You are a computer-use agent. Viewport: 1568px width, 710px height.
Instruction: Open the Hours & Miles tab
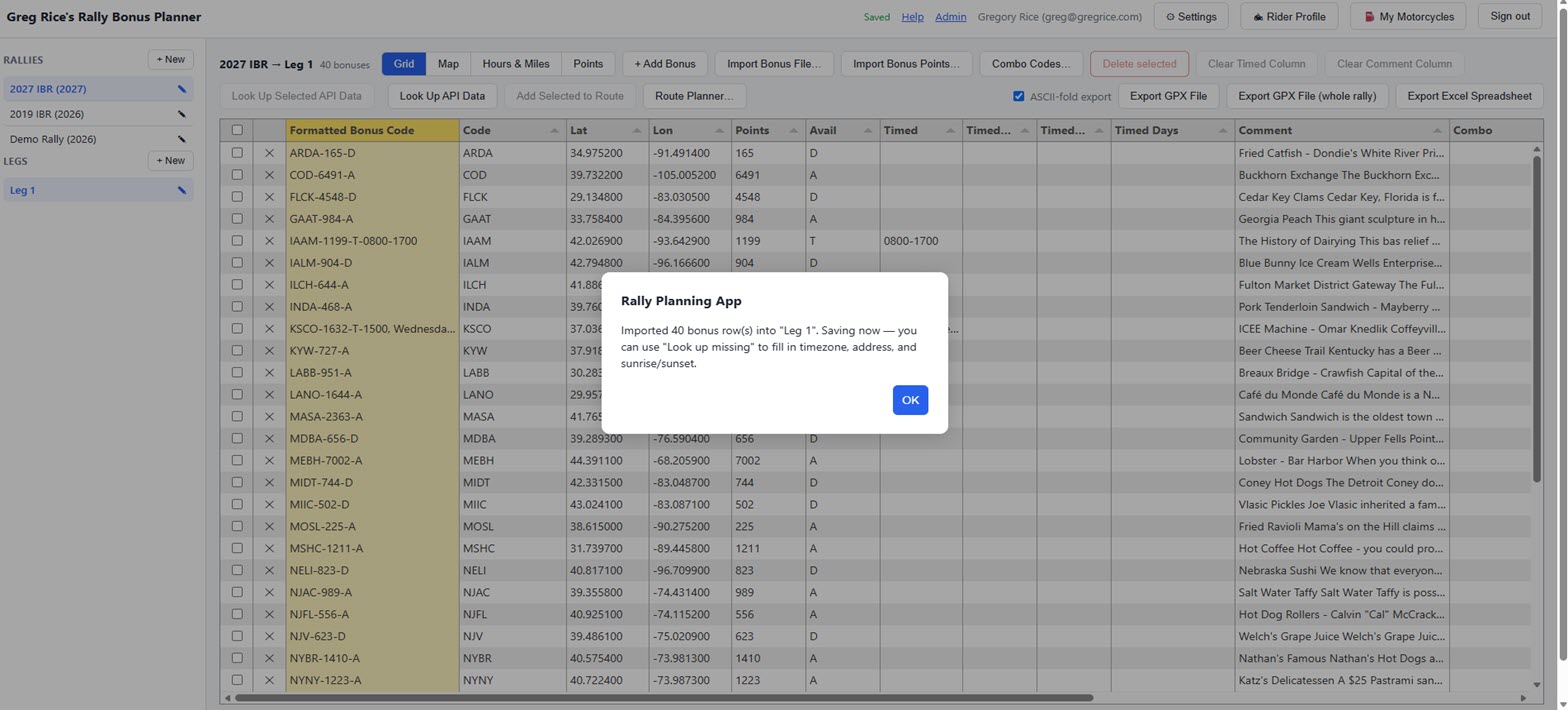click(x=516, y=64)
